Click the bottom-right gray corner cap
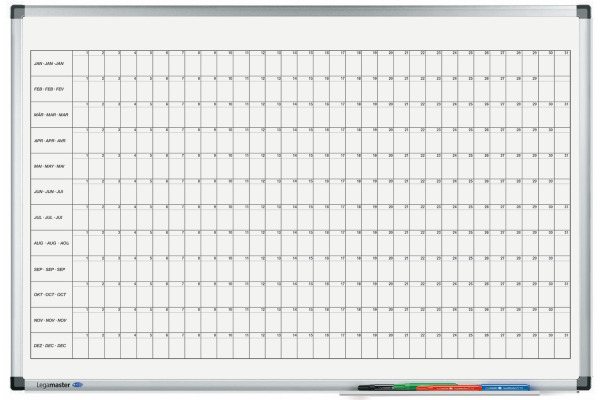The width and height of the screenshot is (600, 400). (x=584, y=383)
